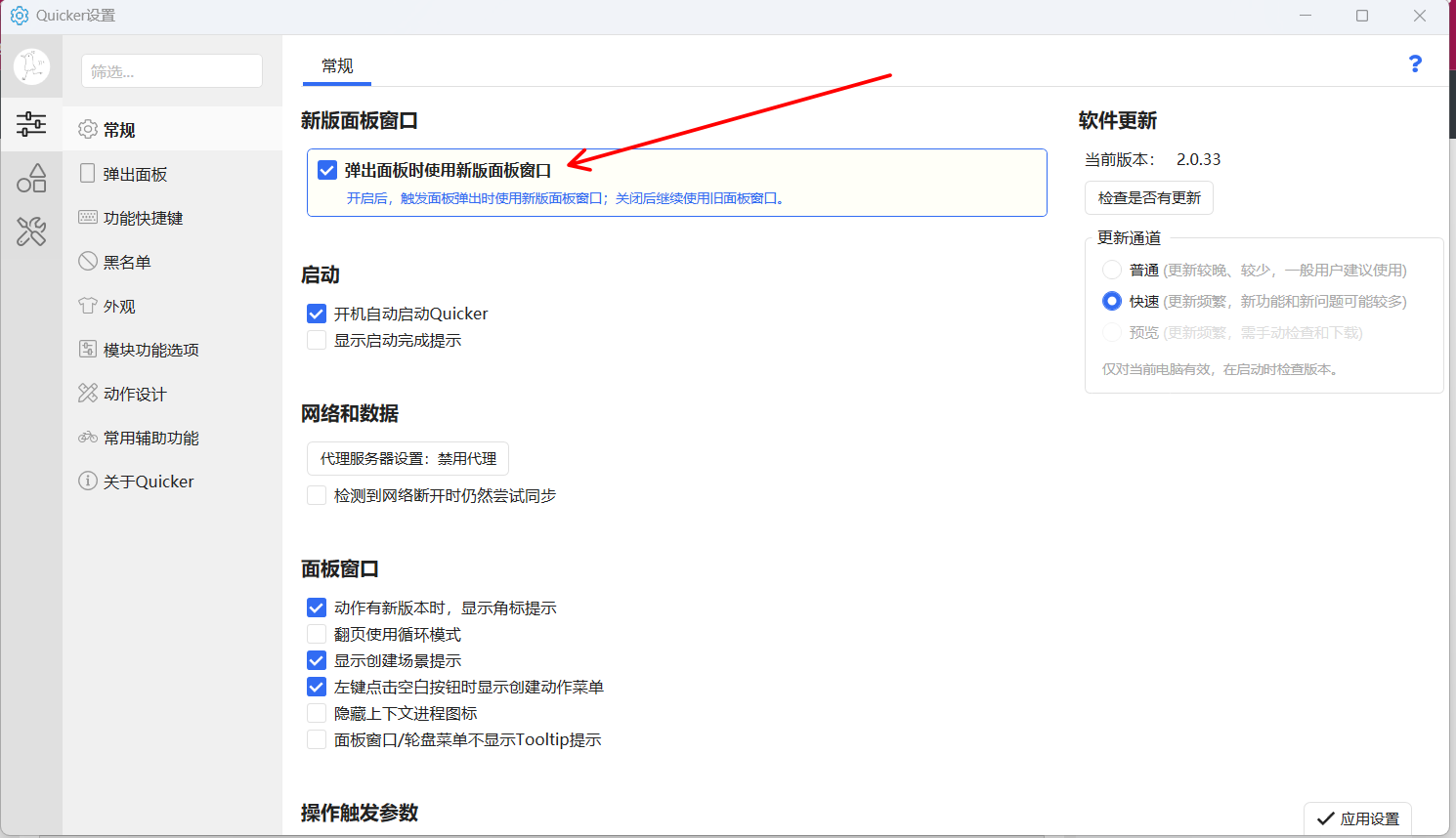
Task: Open 关于Quicker page
Action: 172,482
